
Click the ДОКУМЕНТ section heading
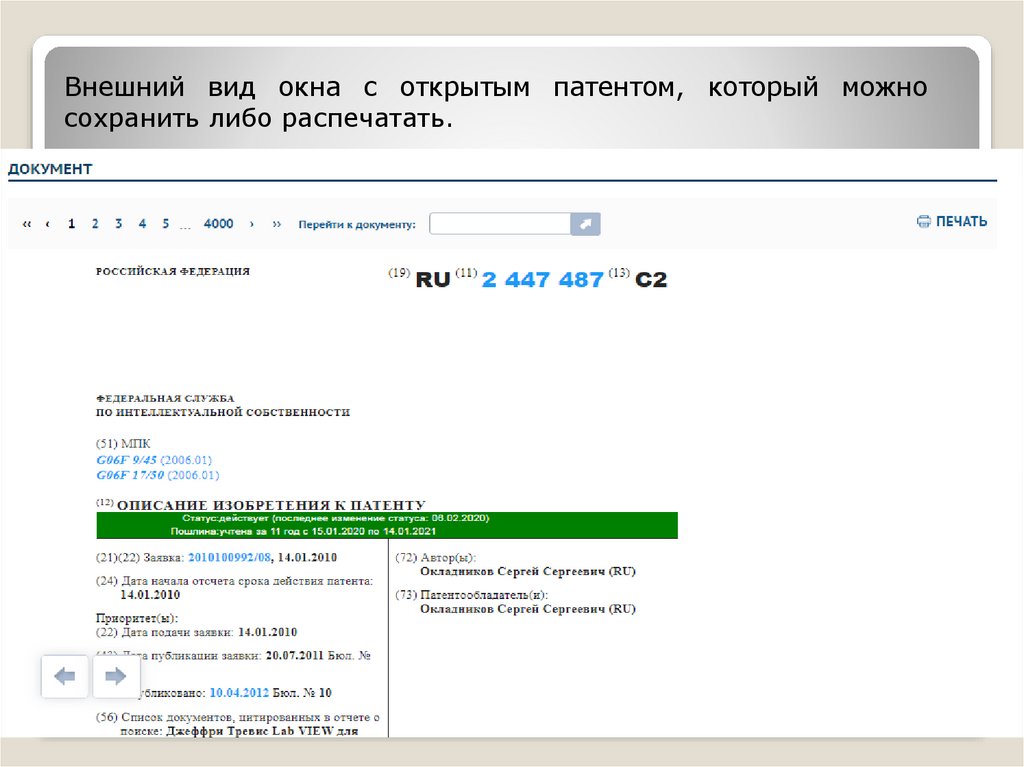pos(50,169)
